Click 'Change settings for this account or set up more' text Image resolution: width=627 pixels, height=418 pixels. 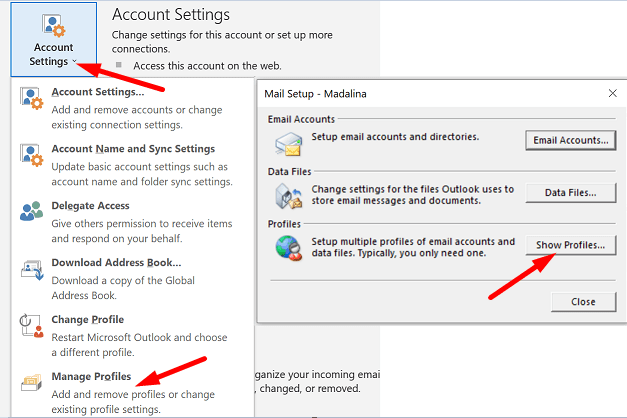(x=222, y=35)
